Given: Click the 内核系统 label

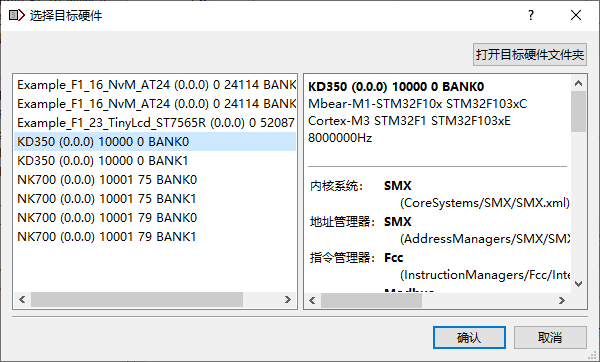Looking at the screenshot, I should [x=336, y=186].
